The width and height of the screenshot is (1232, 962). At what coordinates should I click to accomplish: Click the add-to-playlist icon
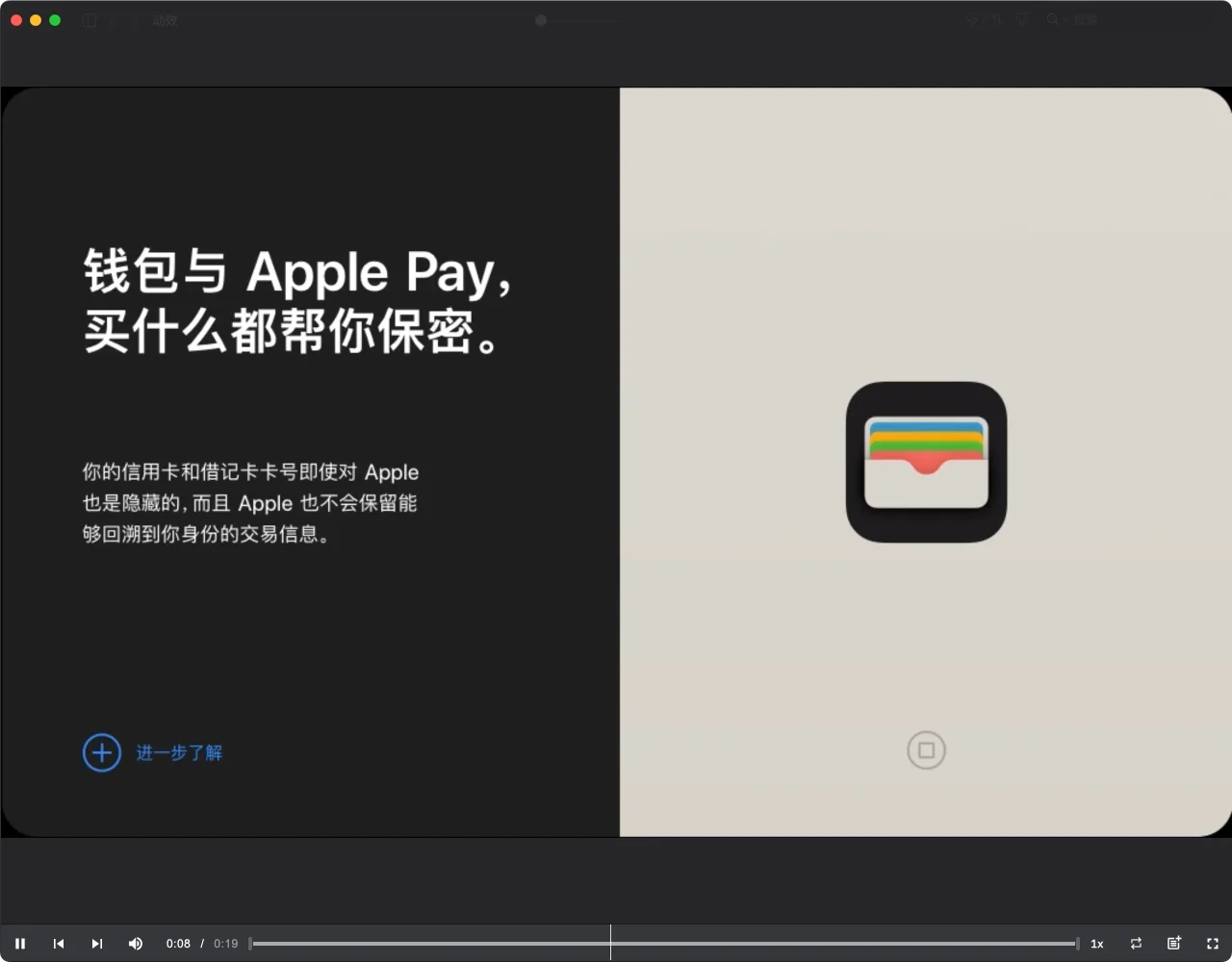point(1174,944)
